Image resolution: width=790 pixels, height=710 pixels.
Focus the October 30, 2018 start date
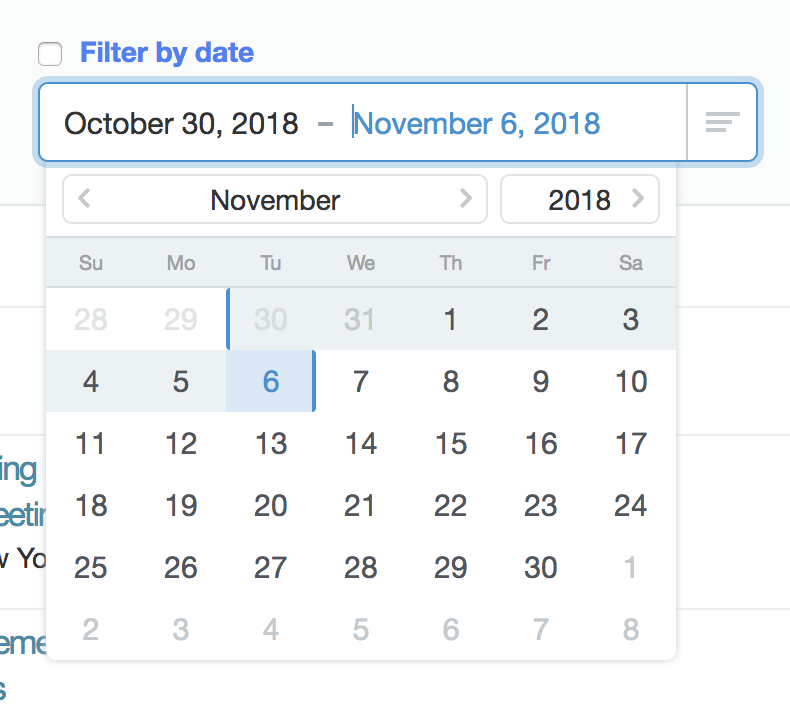point(181,123)
